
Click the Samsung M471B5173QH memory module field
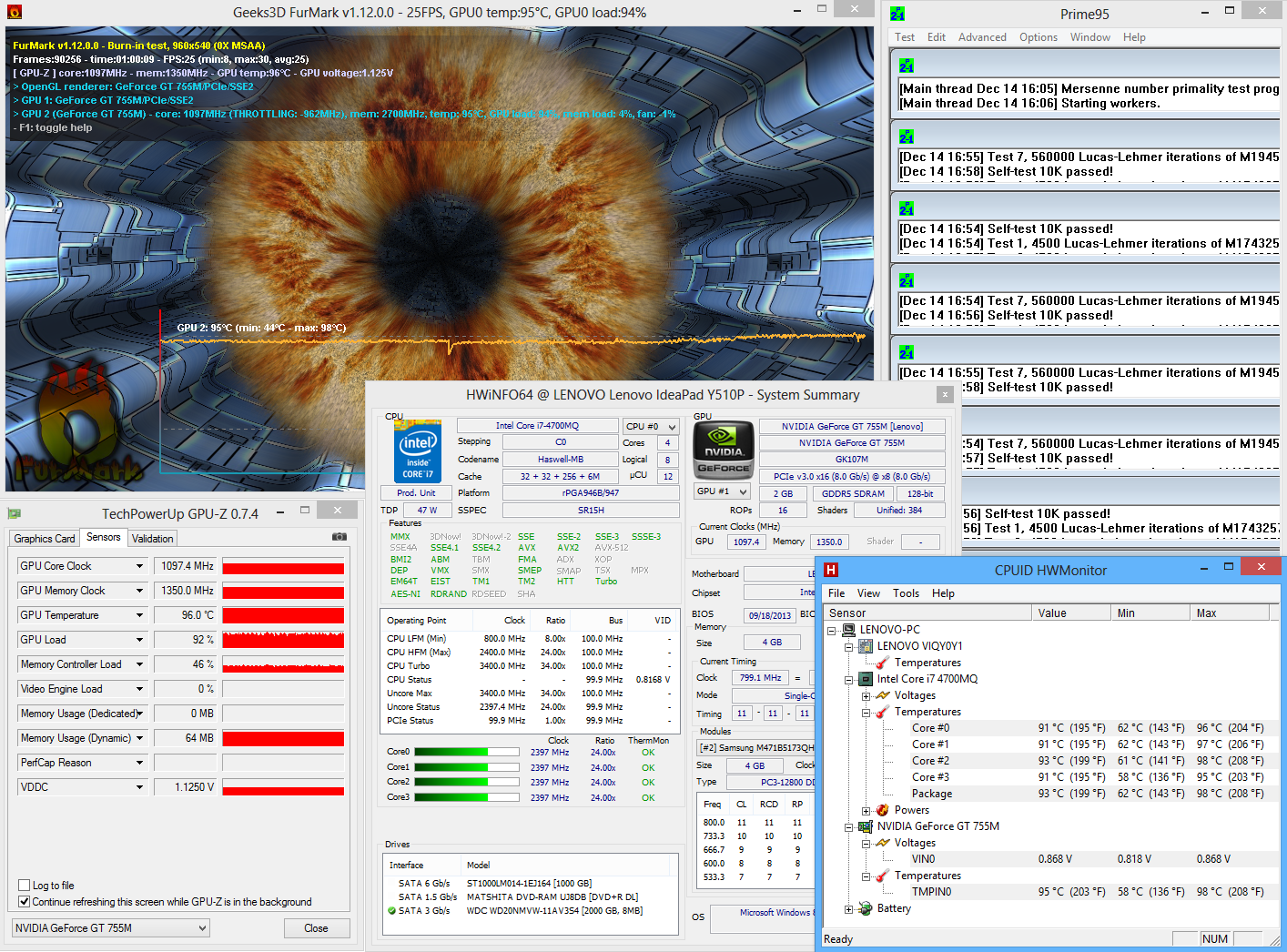(x=756, y=748)
